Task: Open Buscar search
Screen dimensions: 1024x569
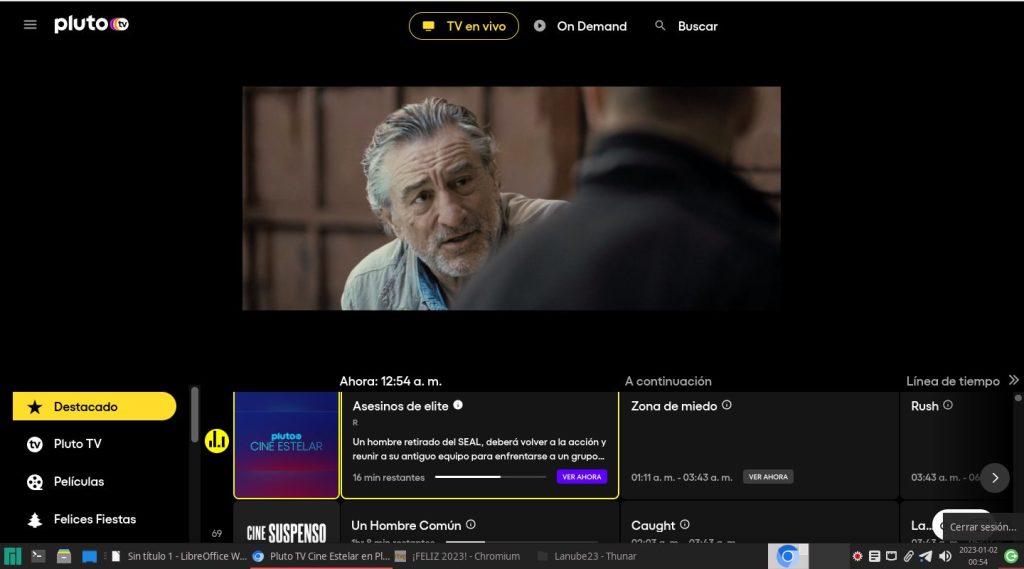Action: pos(686,26)
